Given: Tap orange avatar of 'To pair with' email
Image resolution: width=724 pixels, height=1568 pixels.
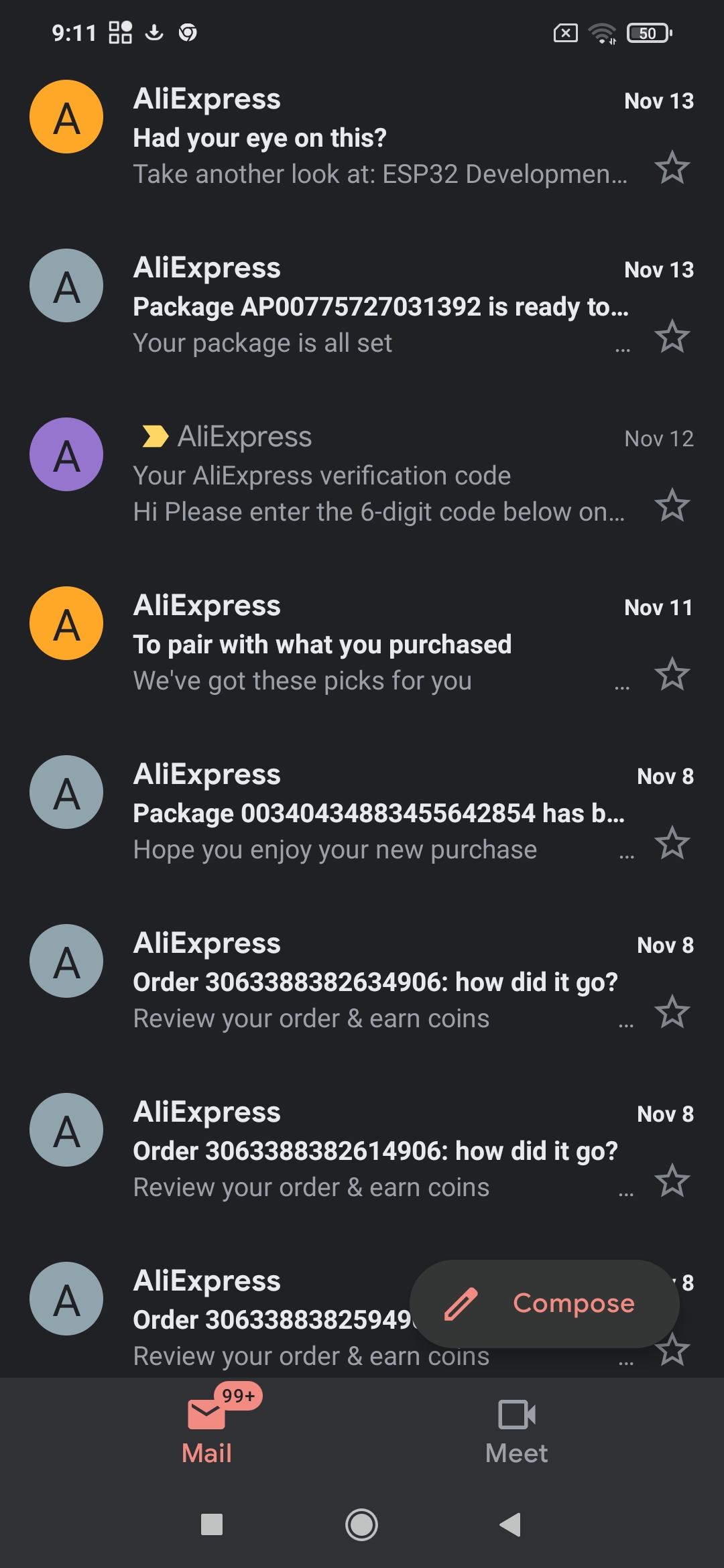Looking at the screenshot, I should tap(66, 624).
